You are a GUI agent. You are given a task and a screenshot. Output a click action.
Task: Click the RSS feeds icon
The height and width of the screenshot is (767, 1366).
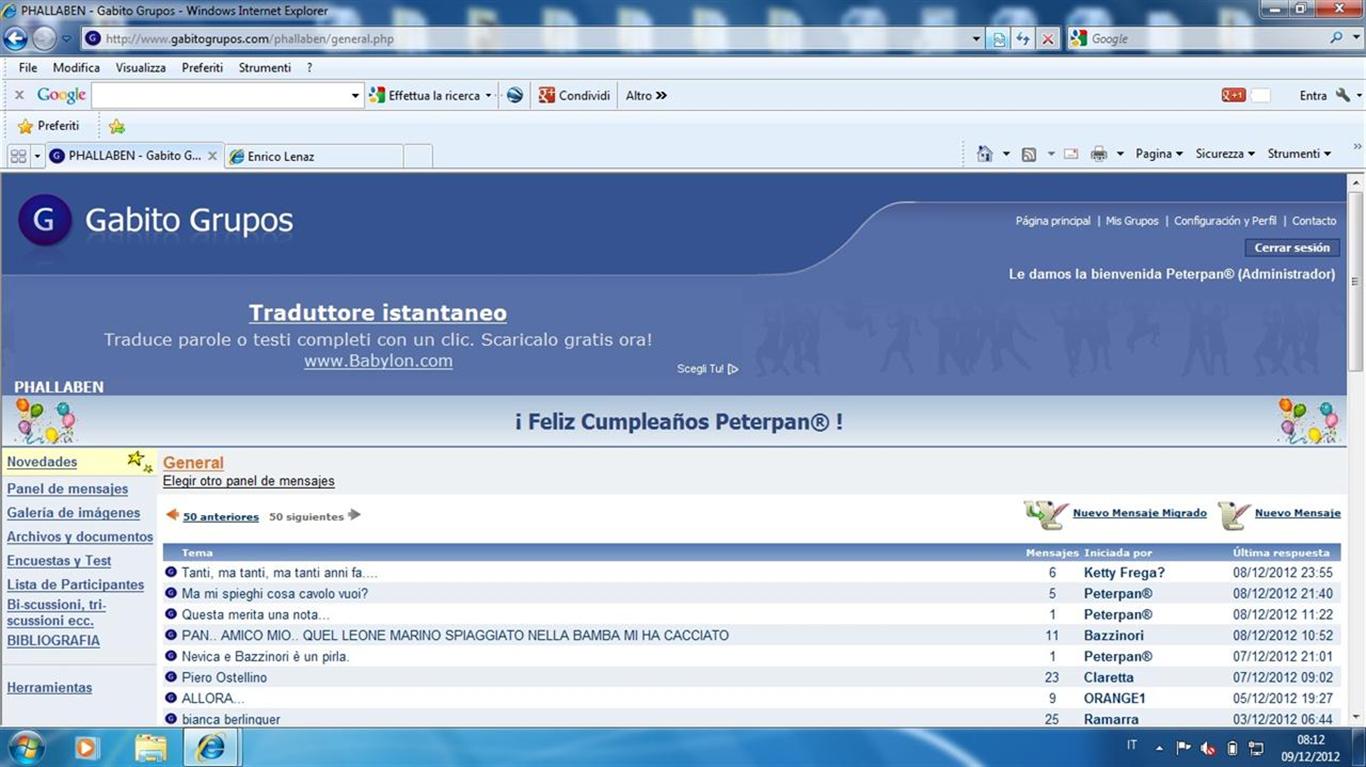pos(1028,154)
